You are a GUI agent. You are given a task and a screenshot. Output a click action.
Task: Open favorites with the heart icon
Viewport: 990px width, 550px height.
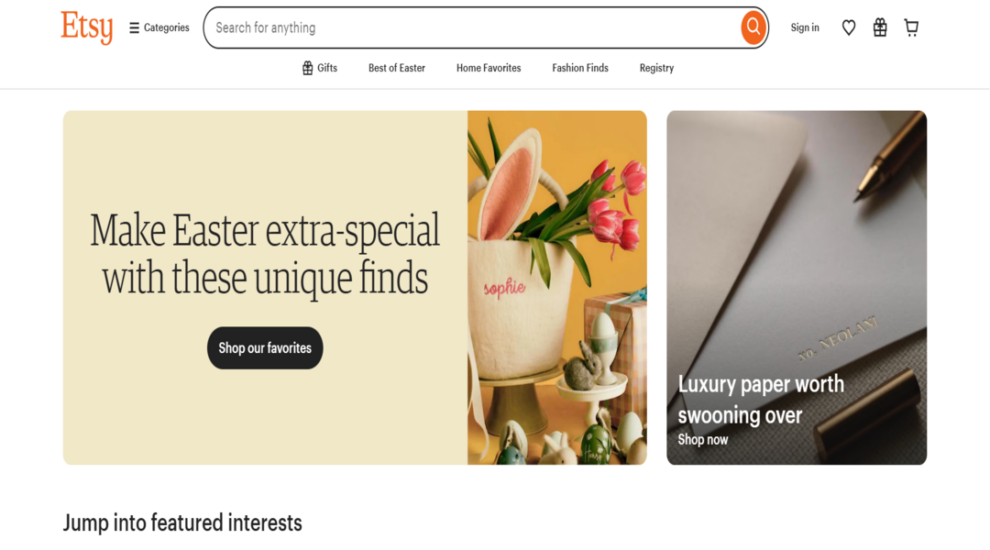(849, 28)
